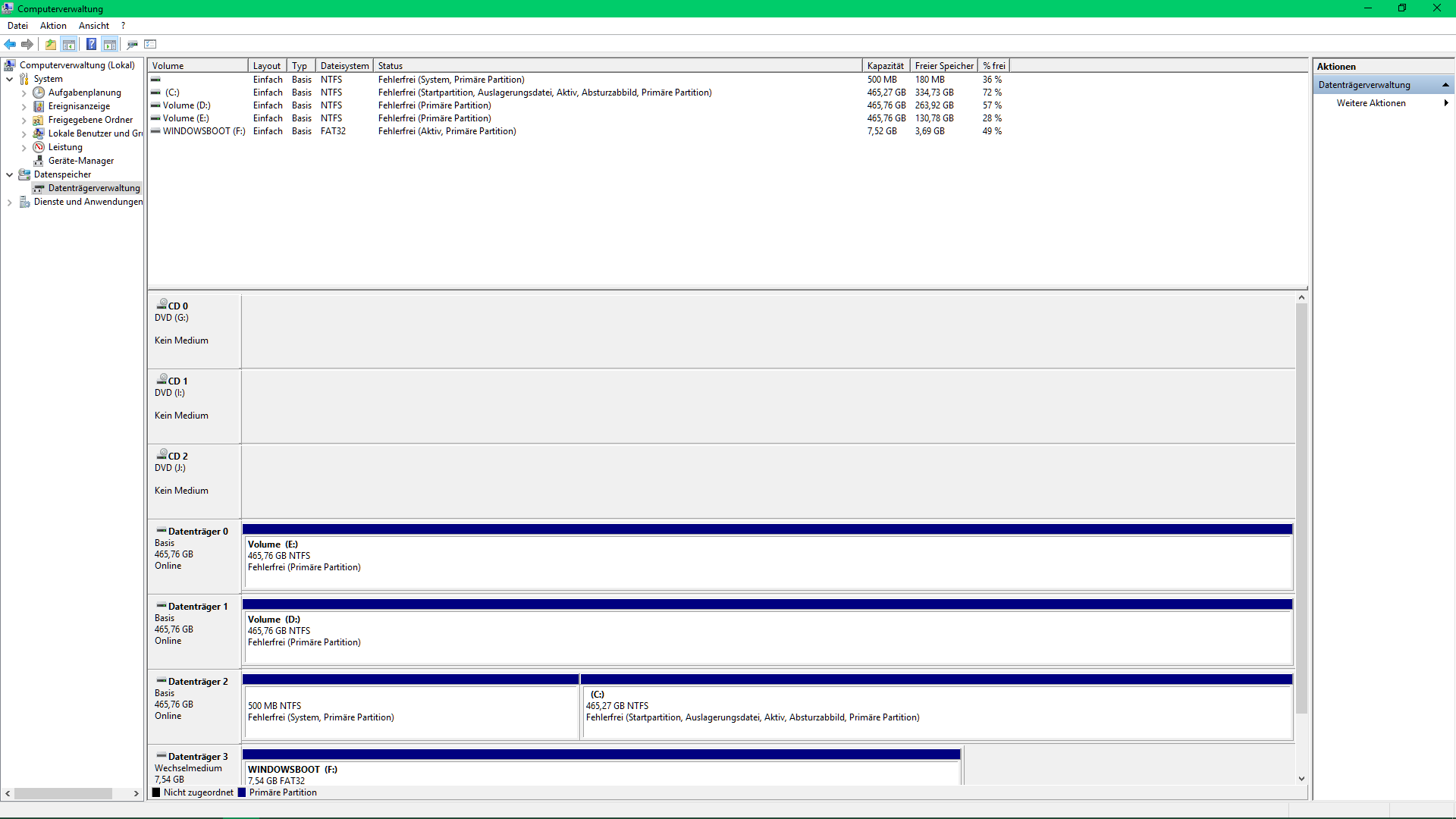Viewport: 1456px width, 819px height.
Task: Open Geräte-Manager in the tree
Action: pos(80,161)
